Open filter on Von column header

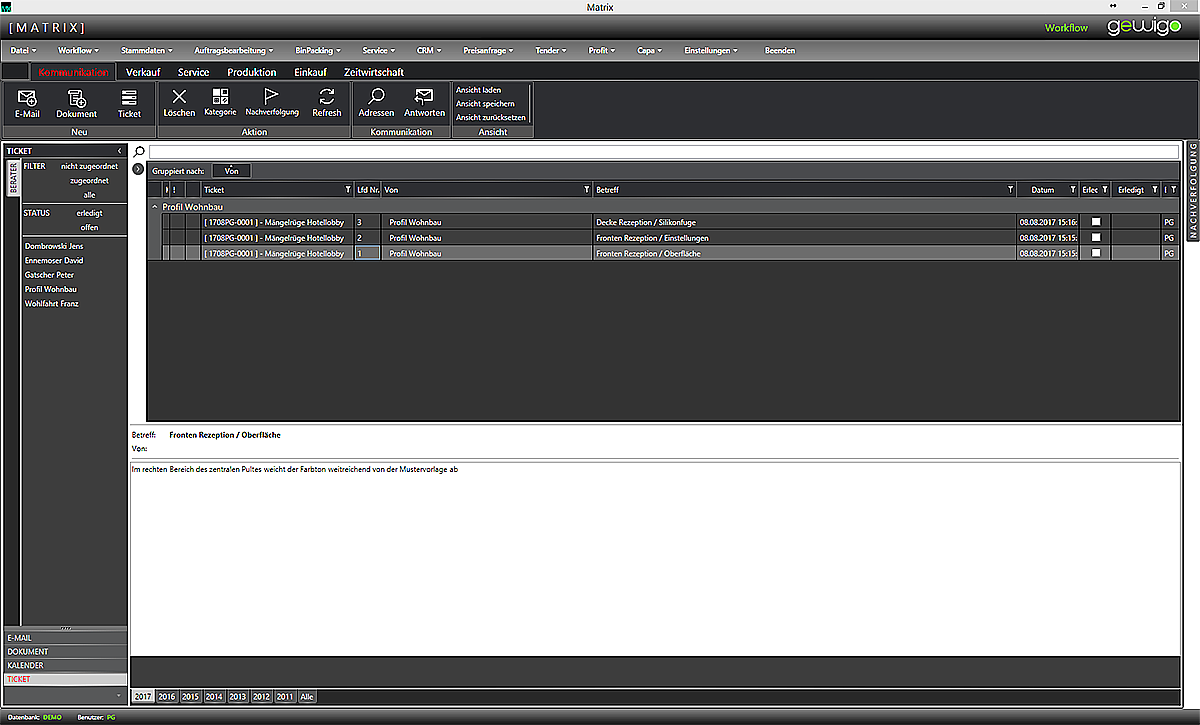[586, 189]
